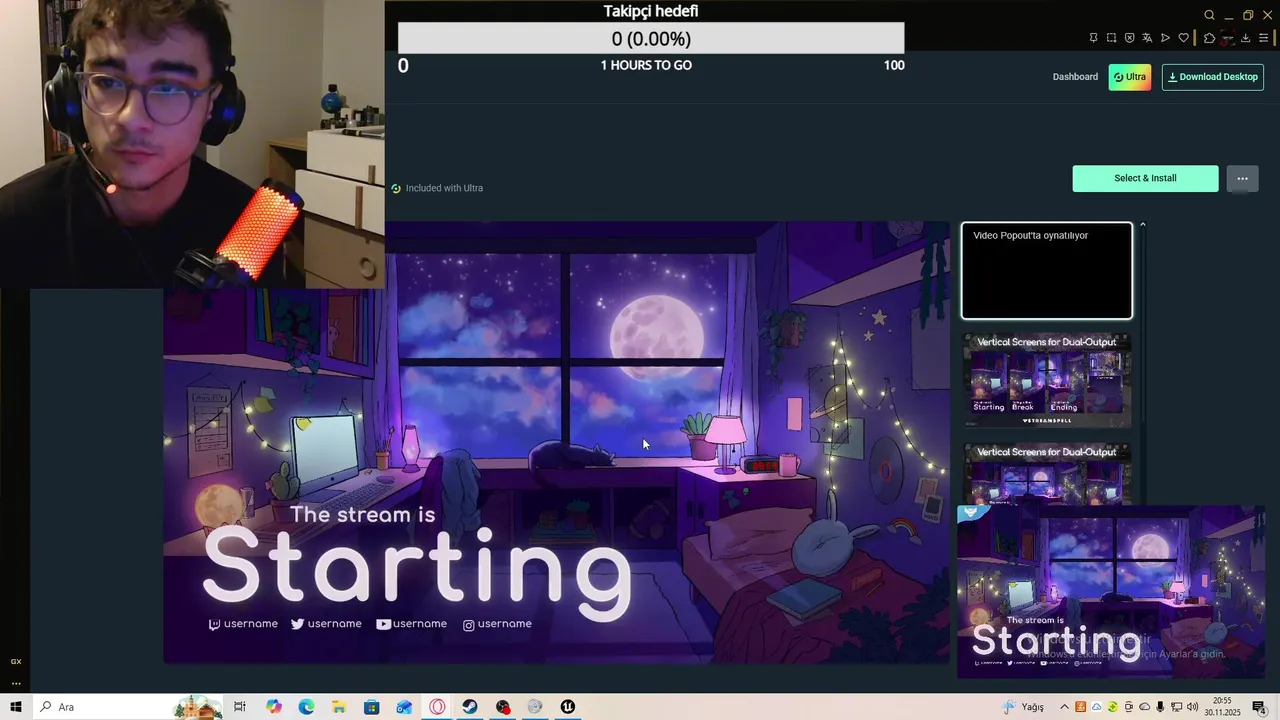The height and width of the screenshot is (720, 1280).
Task: Click the Download Desktop button
Action: click(1213, 77)
